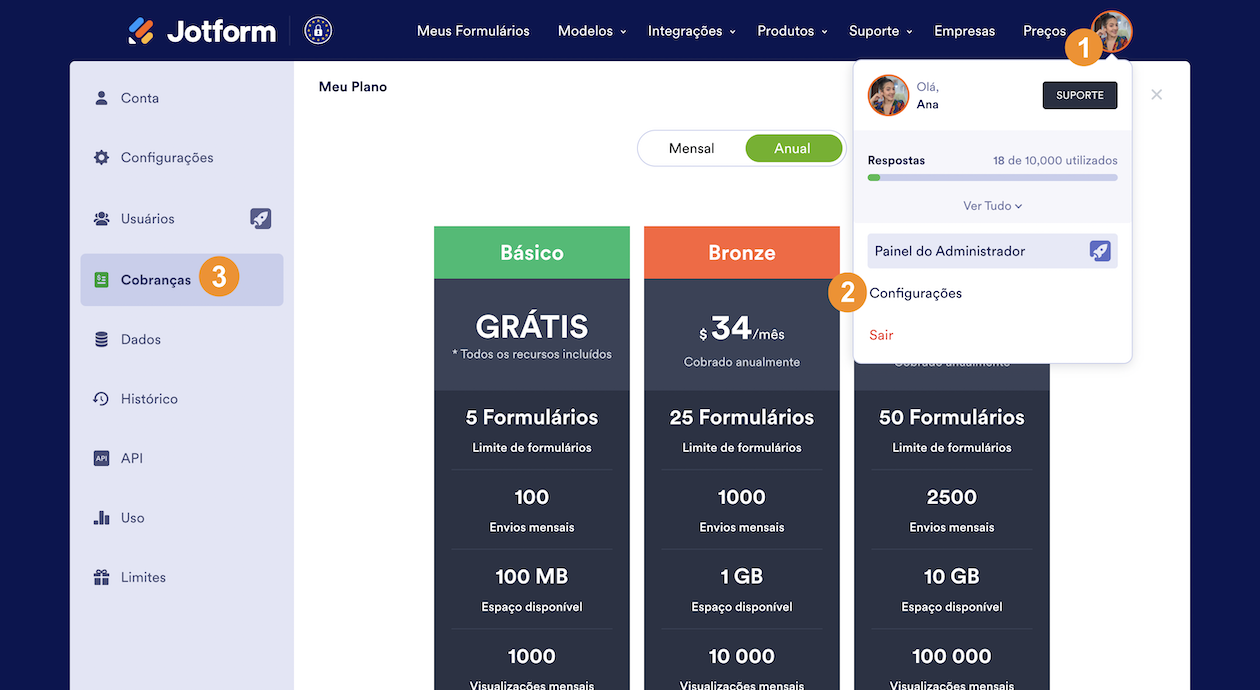Click Ana's profile picture in the dropdown panel

pyautogui.click(x=888, y=95)
